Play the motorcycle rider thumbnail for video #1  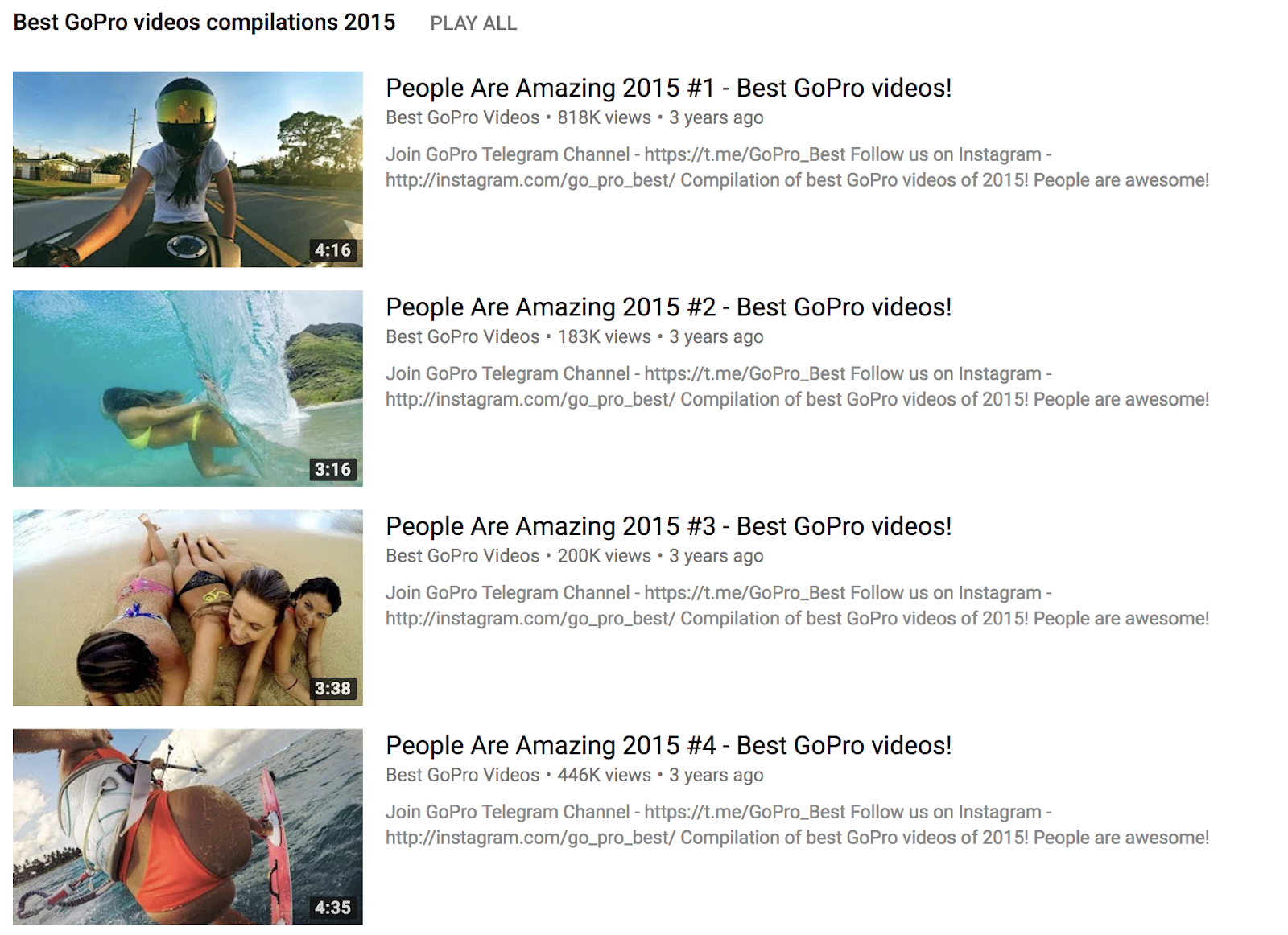(188, 169)
